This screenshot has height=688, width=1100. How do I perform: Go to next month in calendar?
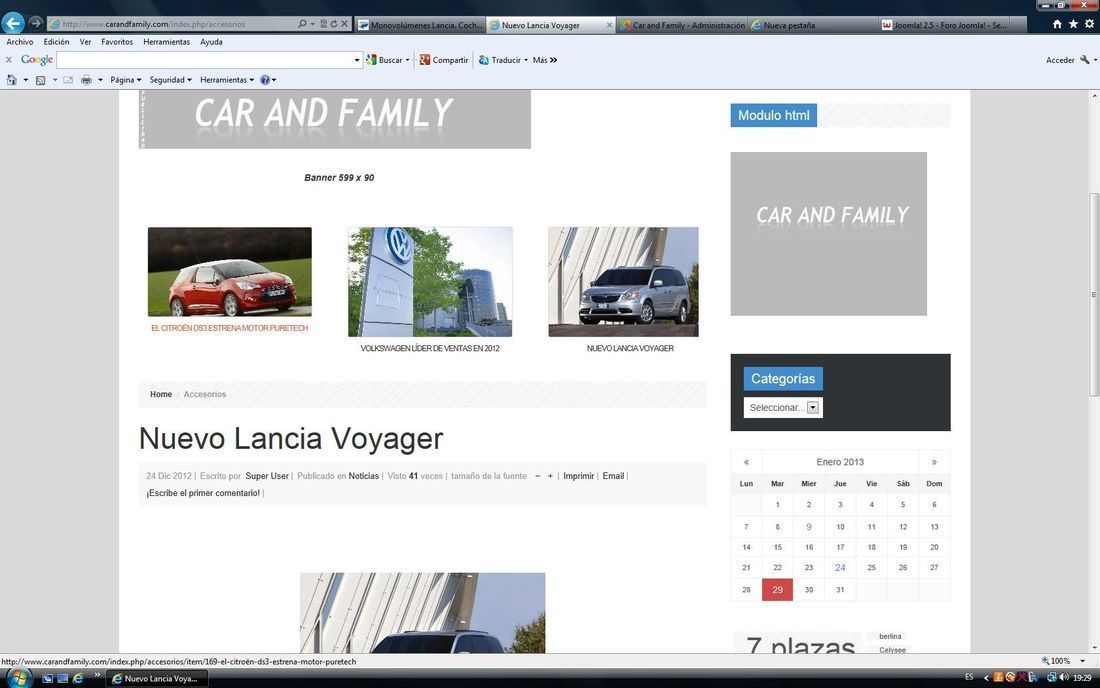point(934,462)
